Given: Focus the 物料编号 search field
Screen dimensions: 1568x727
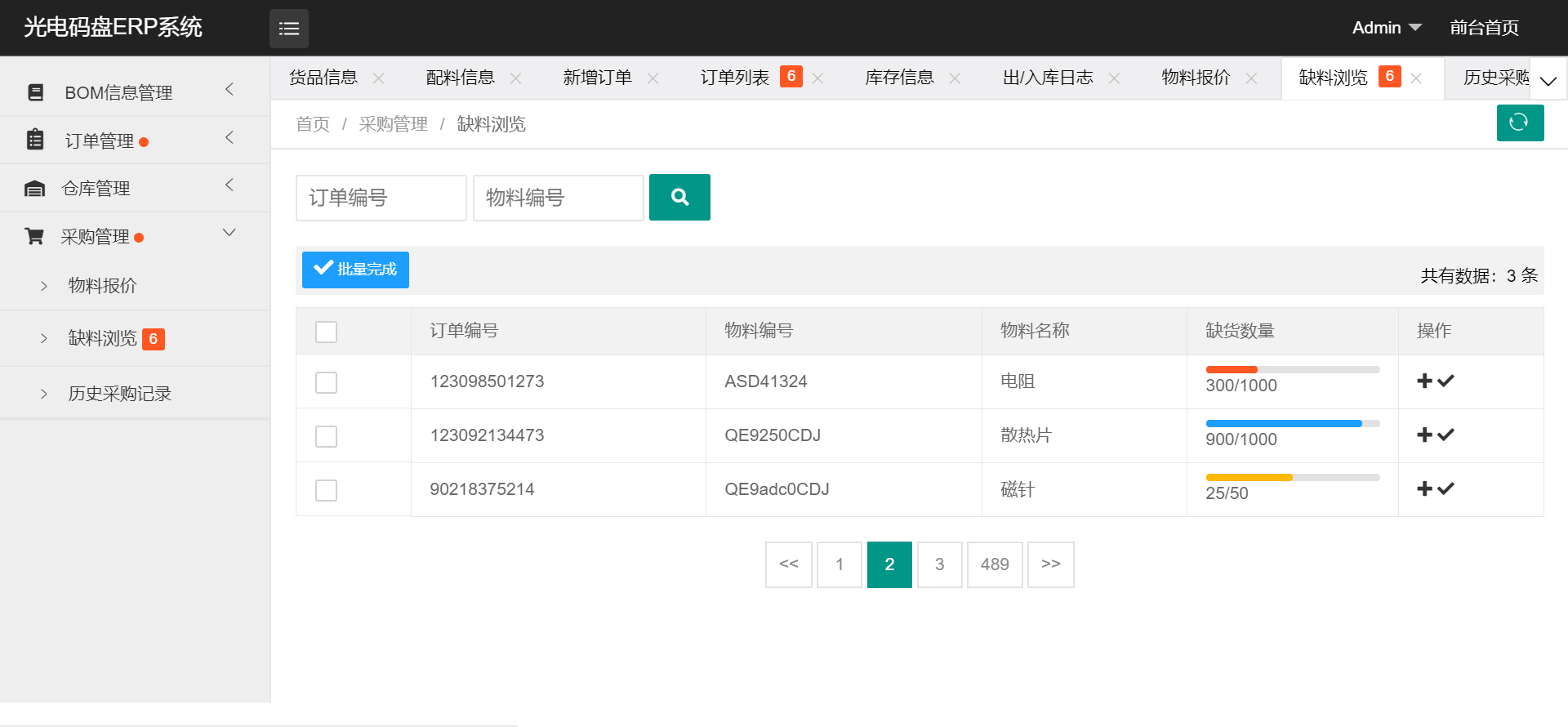Looking at the screenshot, I should pos(559,198).
